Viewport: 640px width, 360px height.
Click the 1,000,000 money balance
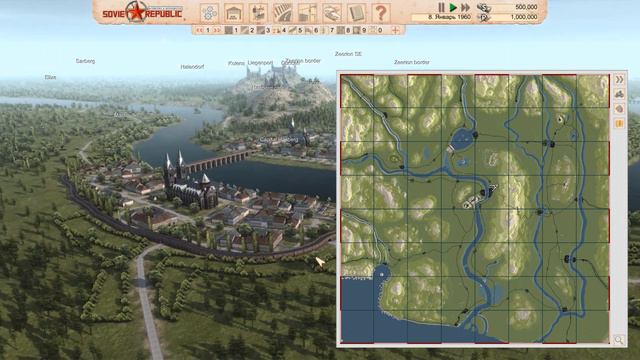tap(524, 17)
